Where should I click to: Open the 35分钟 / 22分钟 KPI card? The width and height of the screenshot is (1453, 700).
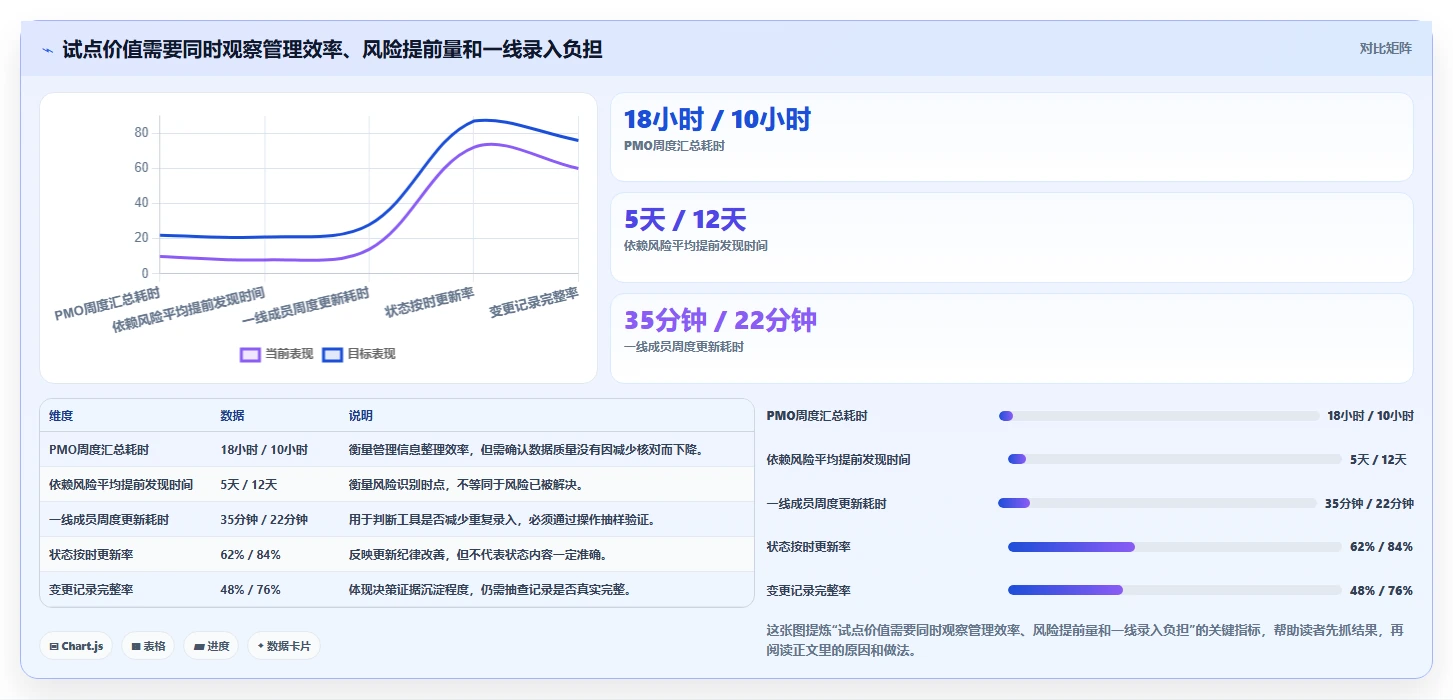(x=1011, y=338)
